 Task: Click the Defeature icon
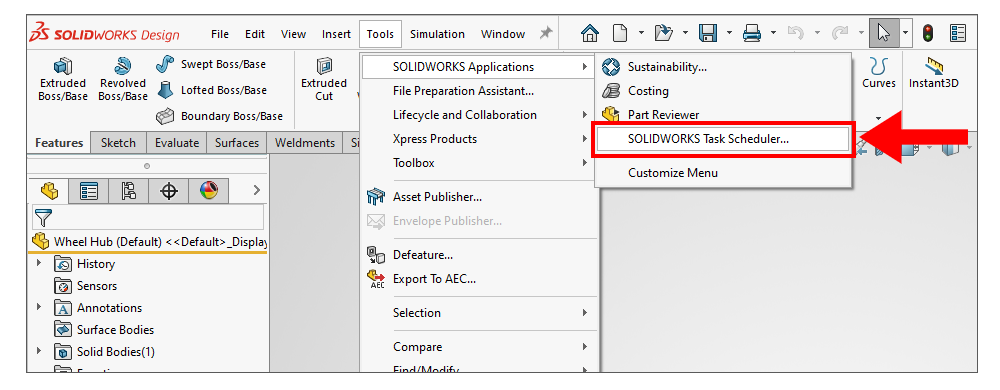(x=376, y=255)
